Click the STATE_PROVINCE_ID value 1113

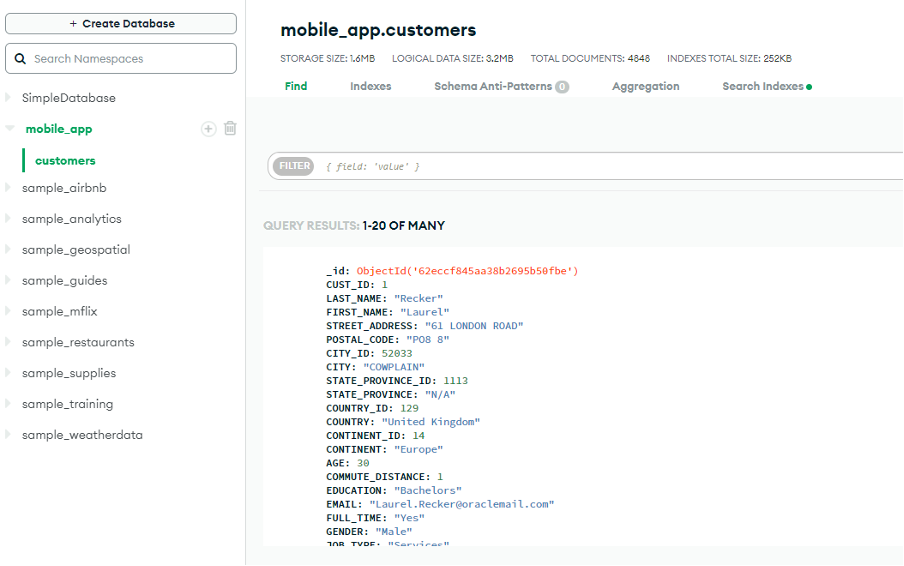click(x=455, y=381)
